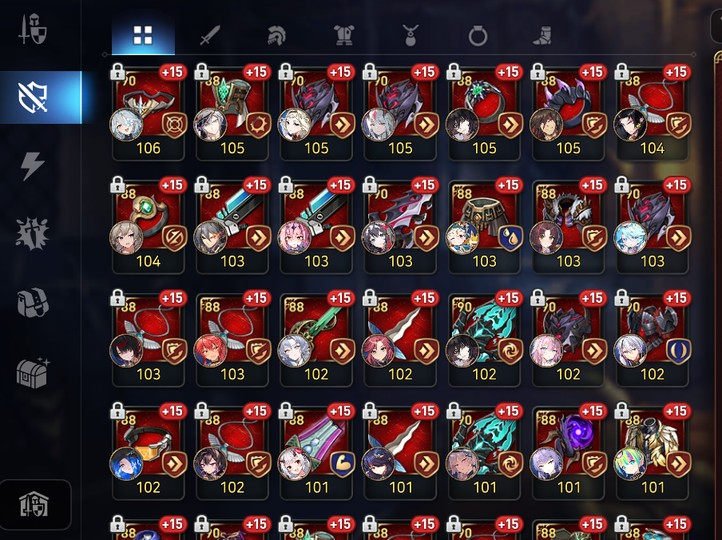This screenshot has width=722, height=540.
Task: Open the crafting burst sidebar icon
Action: [x=32, y=234]
